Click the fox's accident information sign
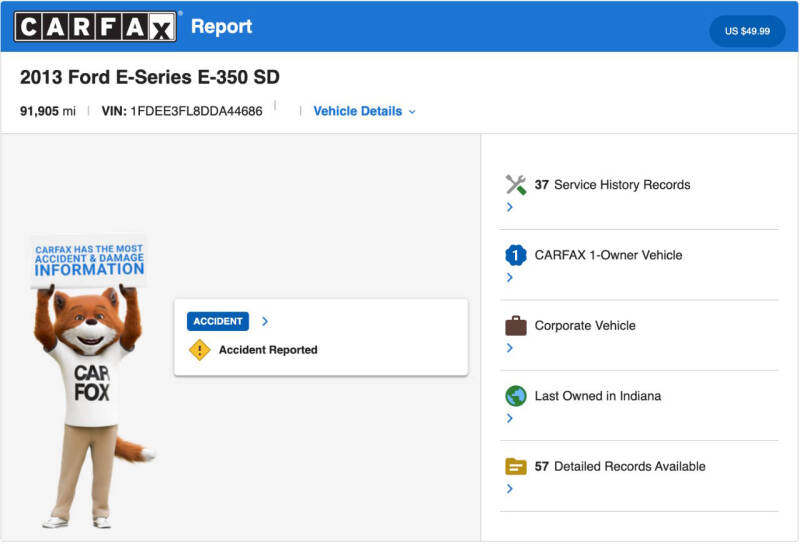800x544 pixels. coord(89,260)
